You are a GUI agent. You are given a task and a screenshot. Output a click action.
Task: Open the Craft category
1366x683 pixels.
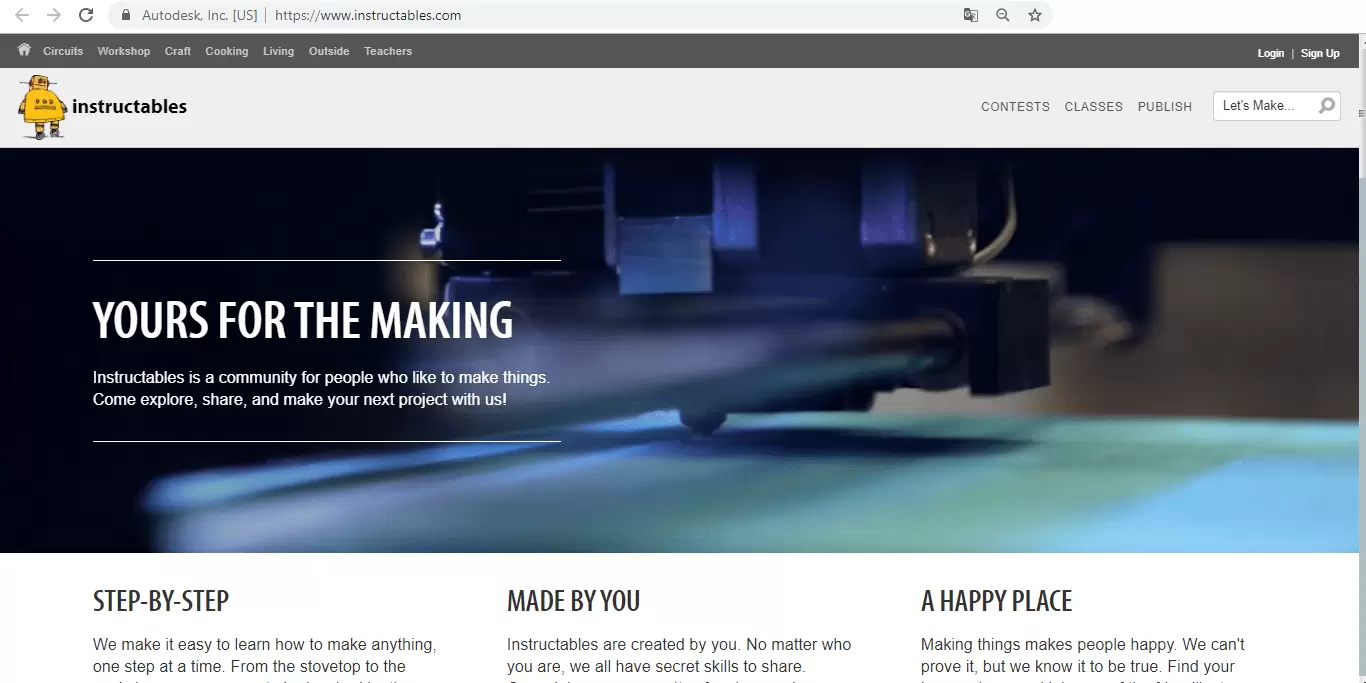pos(178,51)
